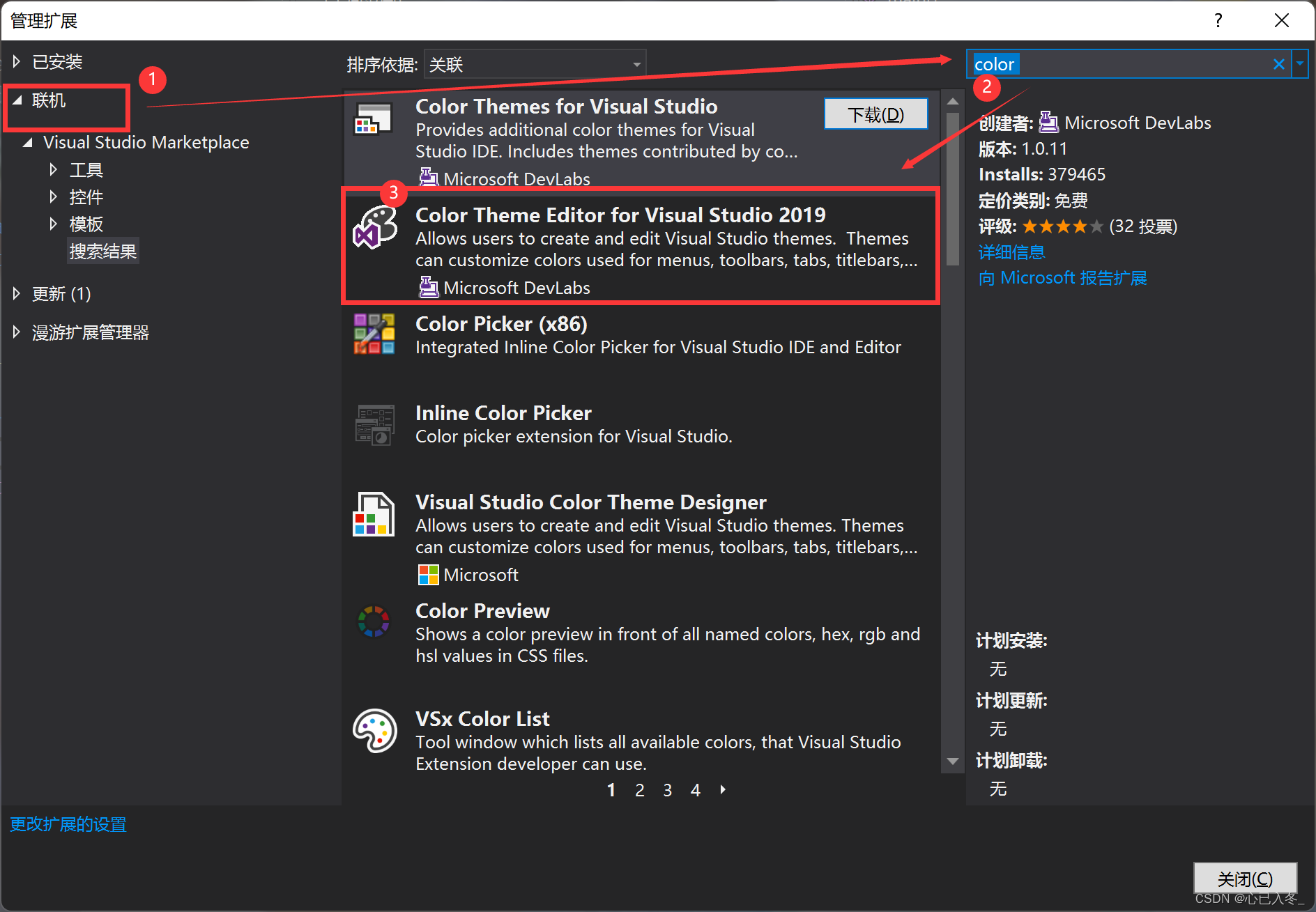Go to results page 2

point(639,790)
